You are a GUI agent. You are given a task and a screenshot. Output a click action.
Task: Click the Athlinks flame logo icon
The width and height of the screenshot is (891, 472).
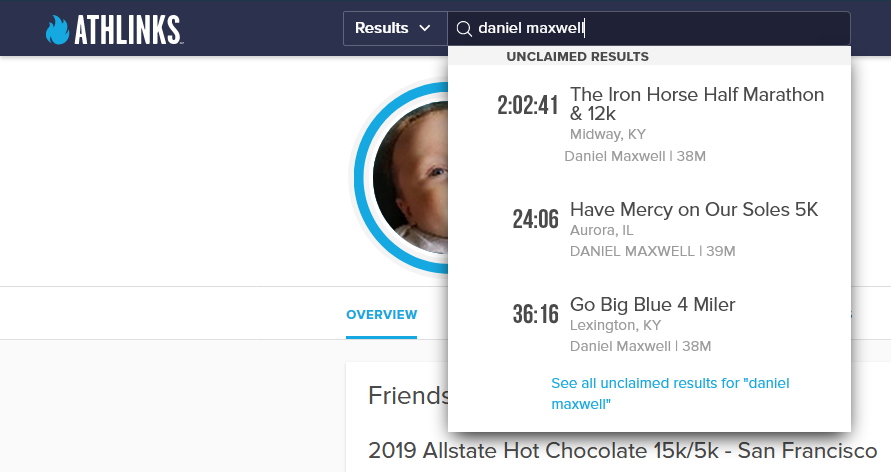click(58, 29)
